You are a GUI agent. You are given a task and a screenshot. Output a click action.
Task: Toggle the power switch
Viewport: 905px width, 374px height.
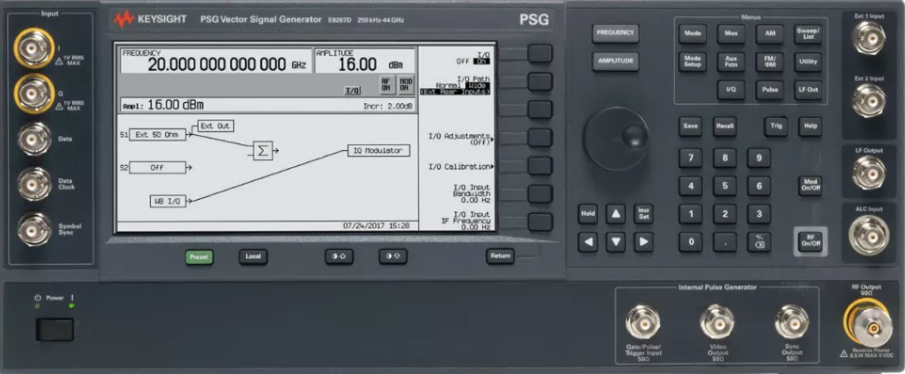[55, 330]
